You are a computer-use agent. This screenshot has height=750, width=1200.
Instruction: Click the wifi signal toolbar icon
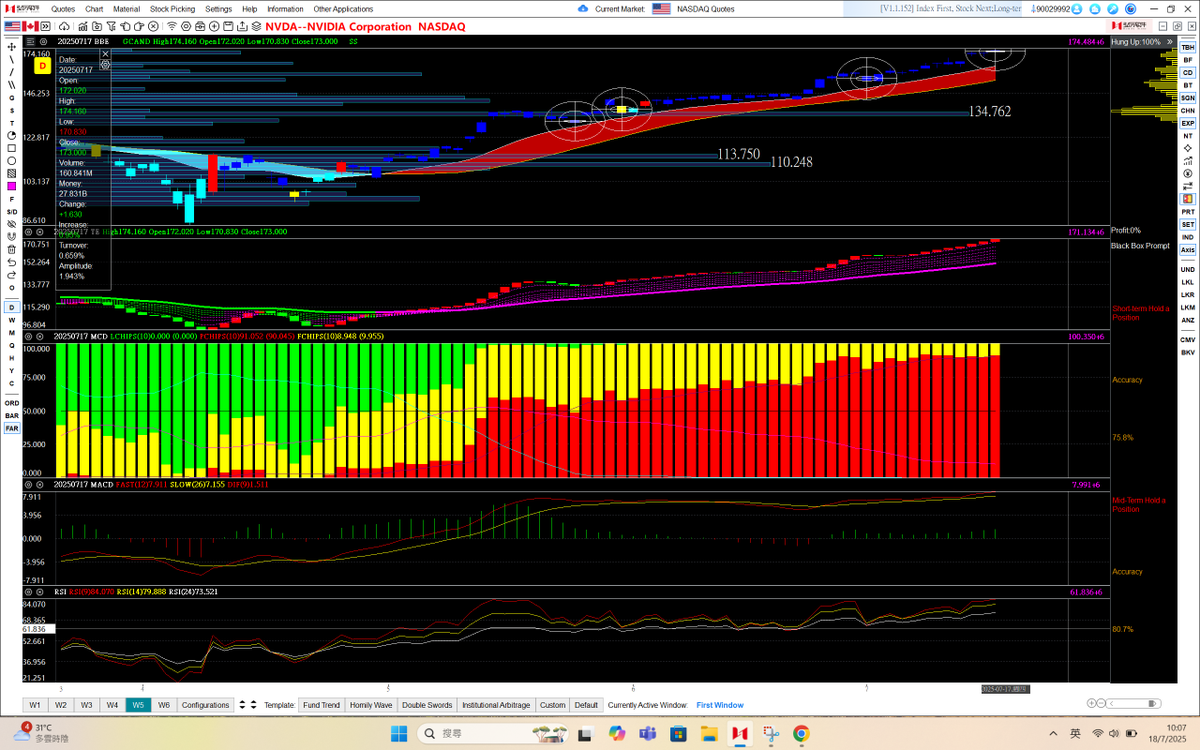tap(172, 26)
